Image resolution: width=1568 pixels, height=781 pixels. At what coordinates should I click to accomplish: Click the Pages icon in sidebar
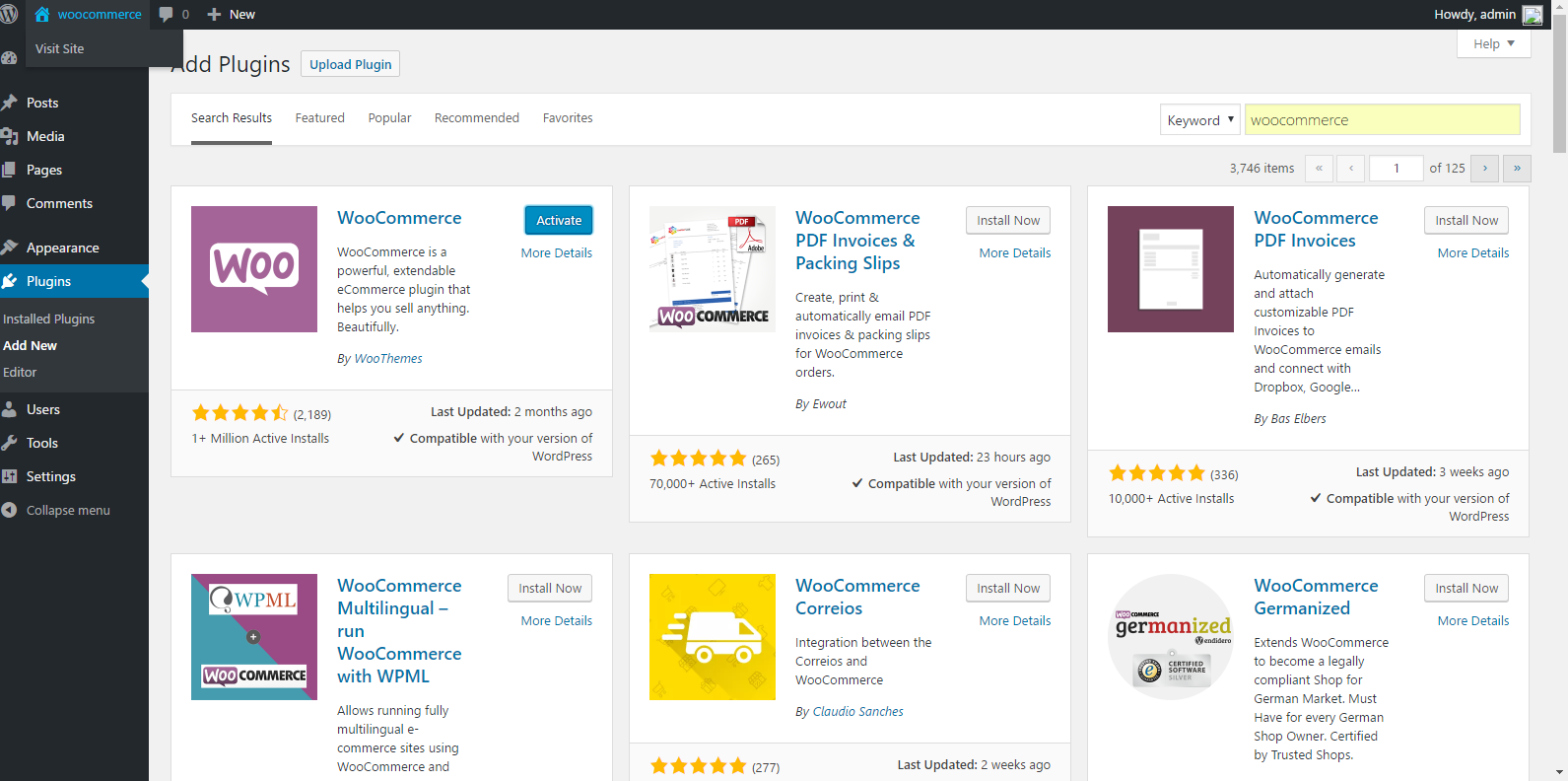tap(9, 170)
